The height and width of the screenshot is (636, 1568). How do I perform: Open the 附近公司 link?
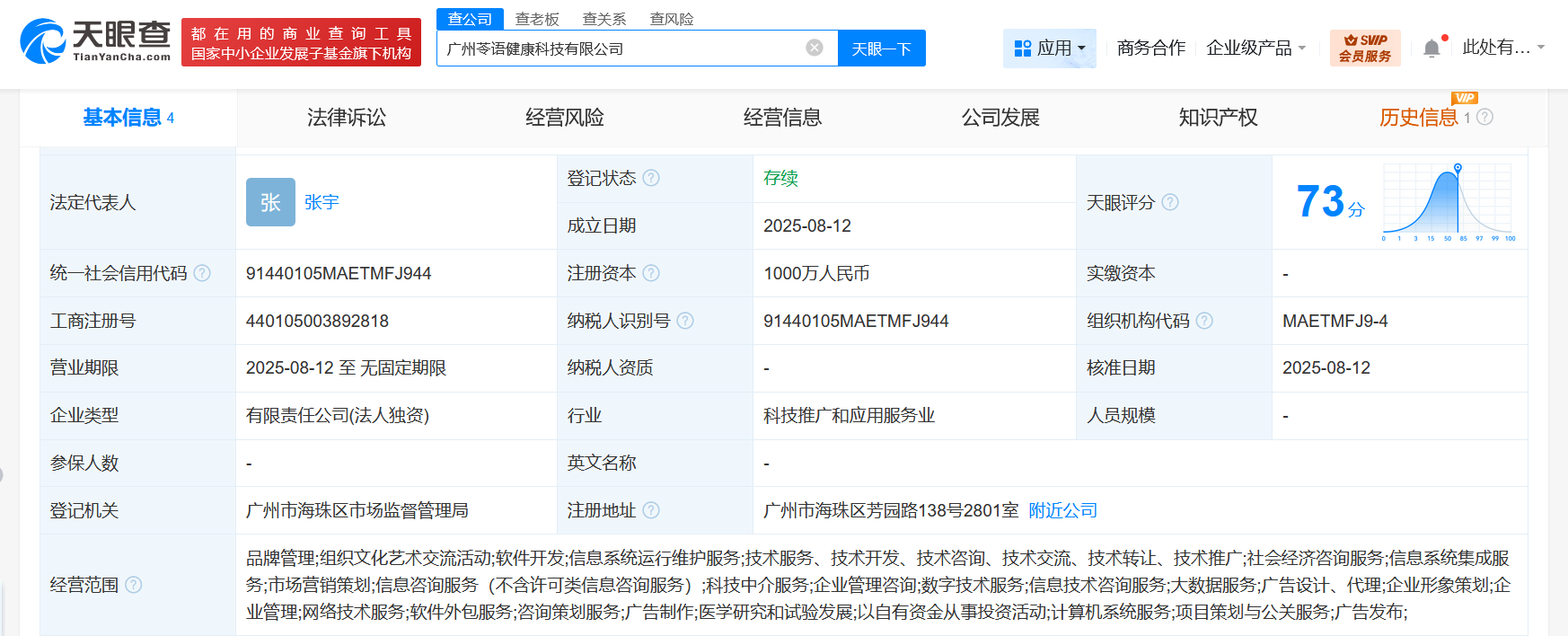pyautogui.click(x=1062, y=510)
